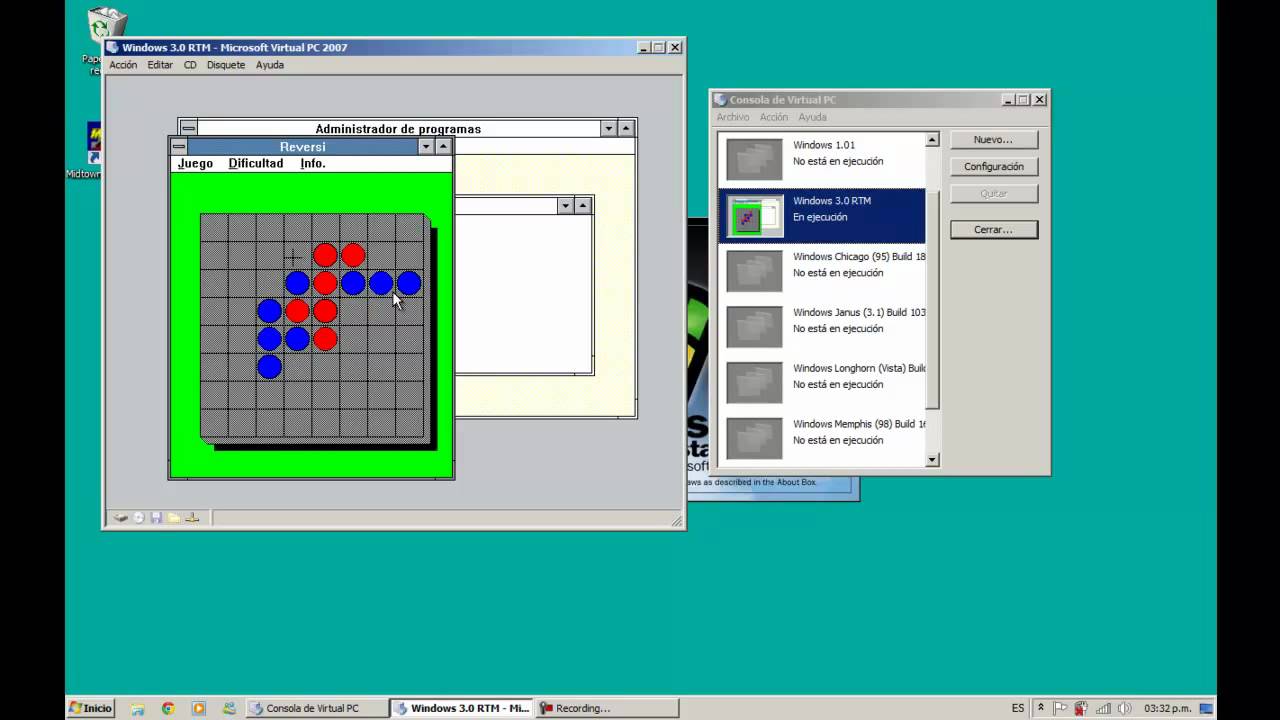The width and height of the screenshot is (1280, 720).
Task: Click Reversi minimize down-arrow button
Action: point(426,146)
